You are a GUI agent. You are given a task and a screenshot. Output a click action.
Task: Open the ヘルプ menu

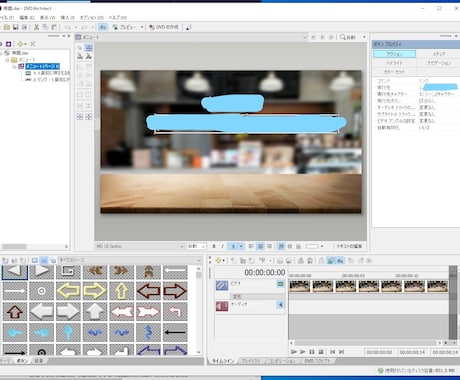tap(118, 17)
